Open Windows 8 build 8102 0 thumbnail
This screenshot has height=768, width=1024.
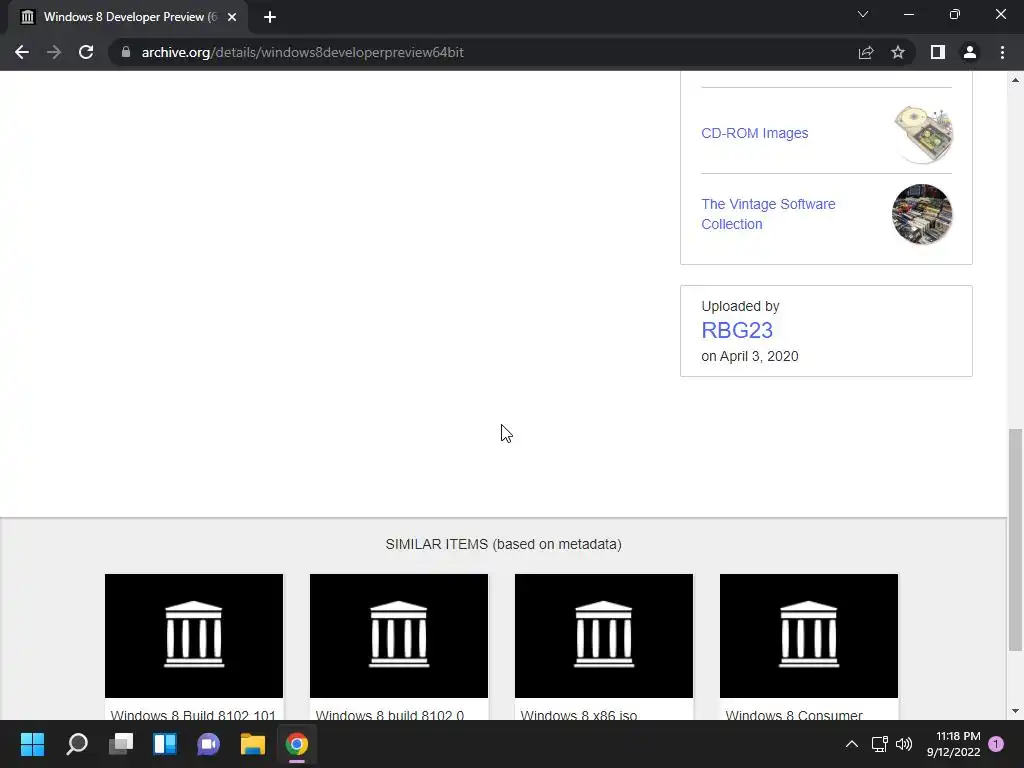399,635
